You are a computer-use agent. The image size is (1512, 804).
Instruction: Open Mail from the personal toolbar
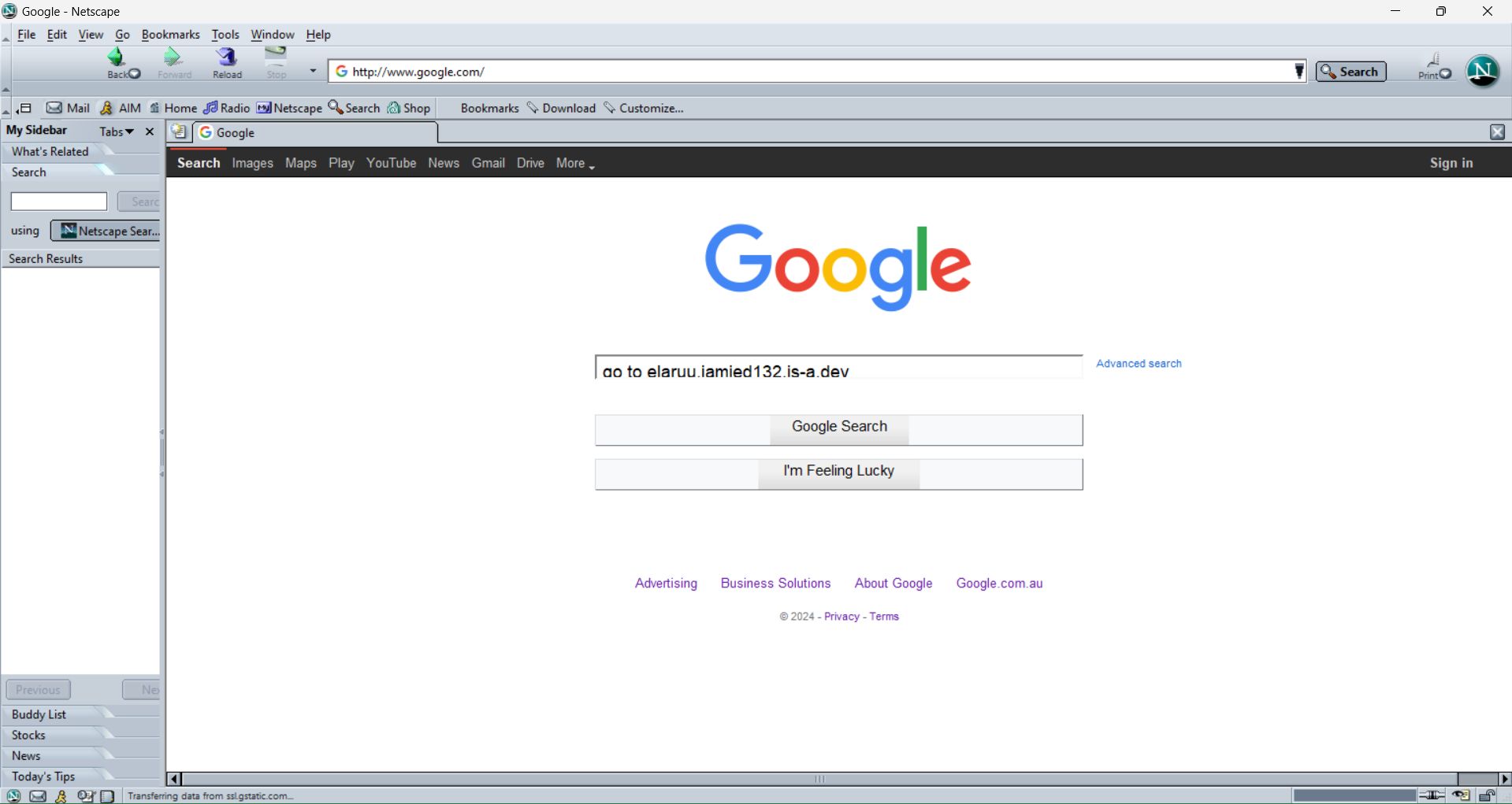point(68,108)
